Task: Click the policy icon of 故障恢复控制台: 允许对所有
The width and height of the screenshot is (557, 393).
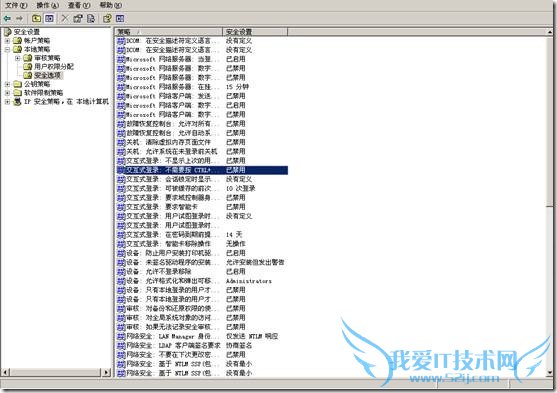Action: tap(121, 124)
